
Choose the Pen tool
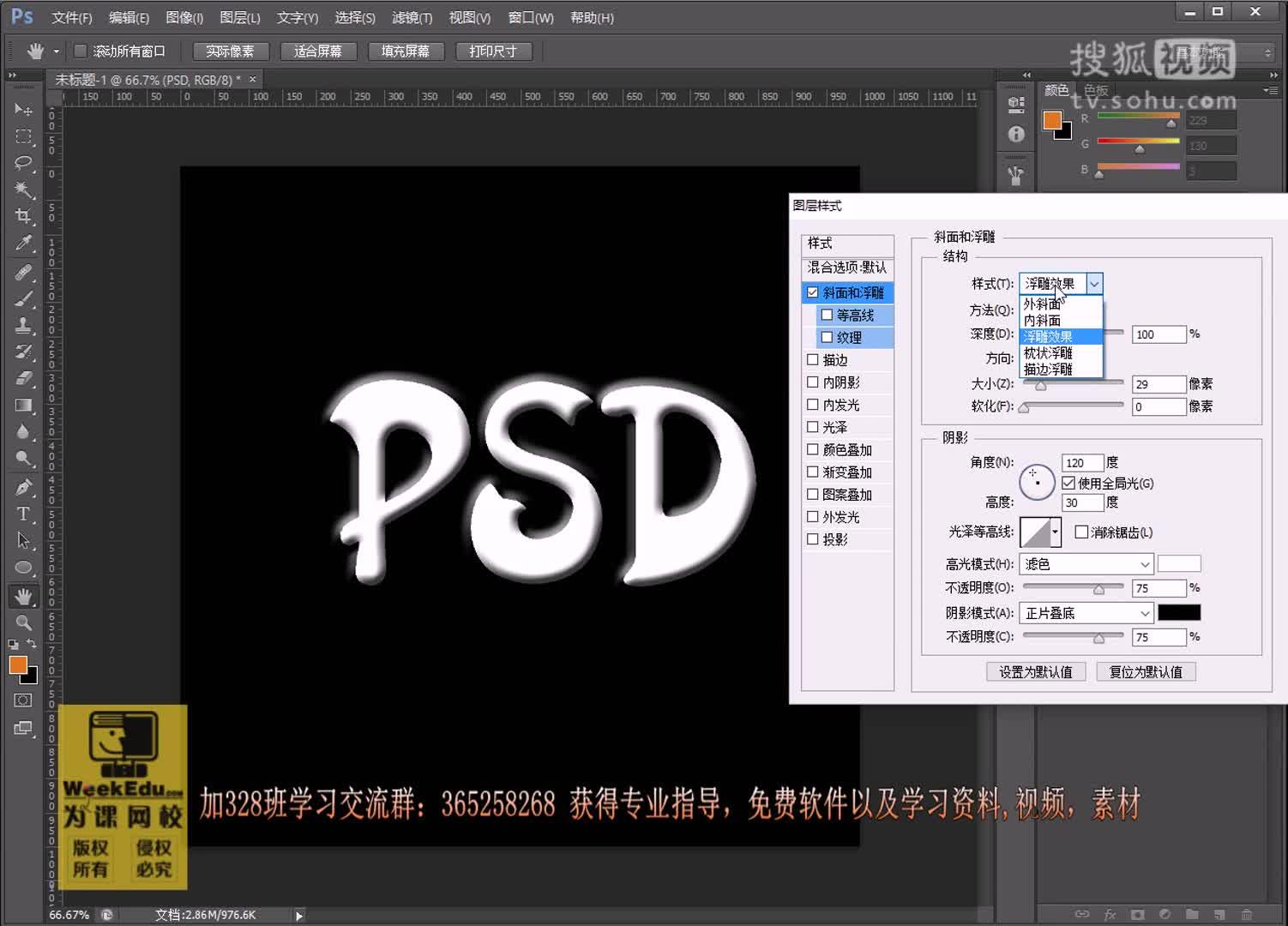pos(23,486)
